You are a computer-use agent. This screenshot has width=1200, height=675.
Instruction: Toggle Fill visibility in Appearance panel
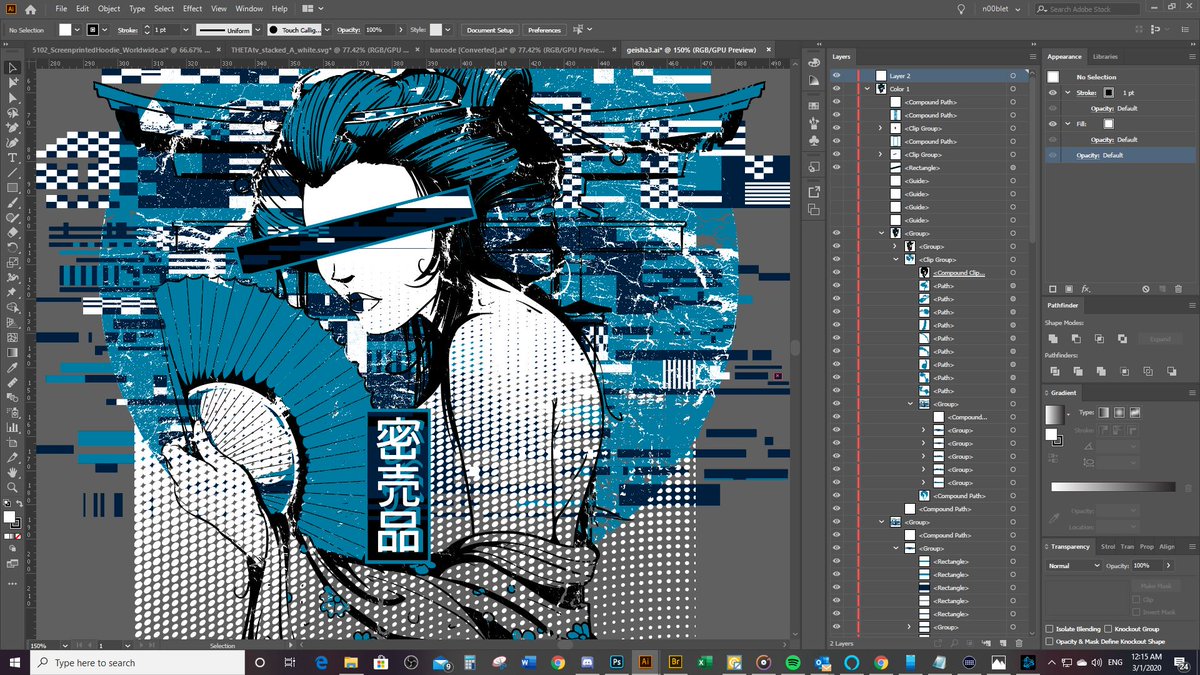(x=1053, y=124)
